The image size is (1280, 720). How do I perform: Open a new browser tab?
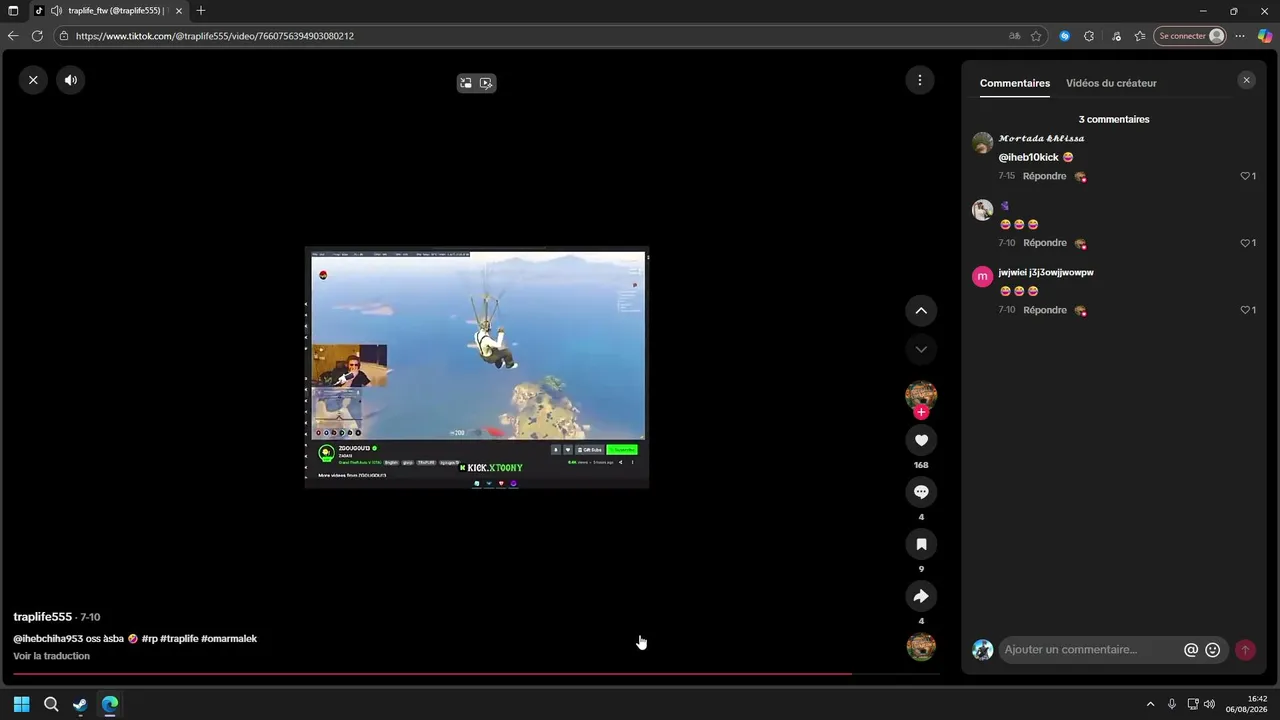tap(201, 11)
